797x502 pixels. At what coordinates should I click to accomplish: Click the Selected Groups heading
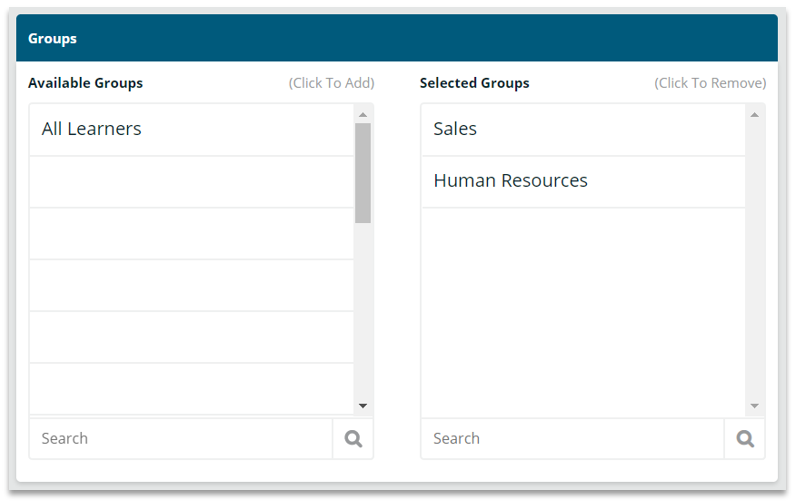(x=475, y=83)
